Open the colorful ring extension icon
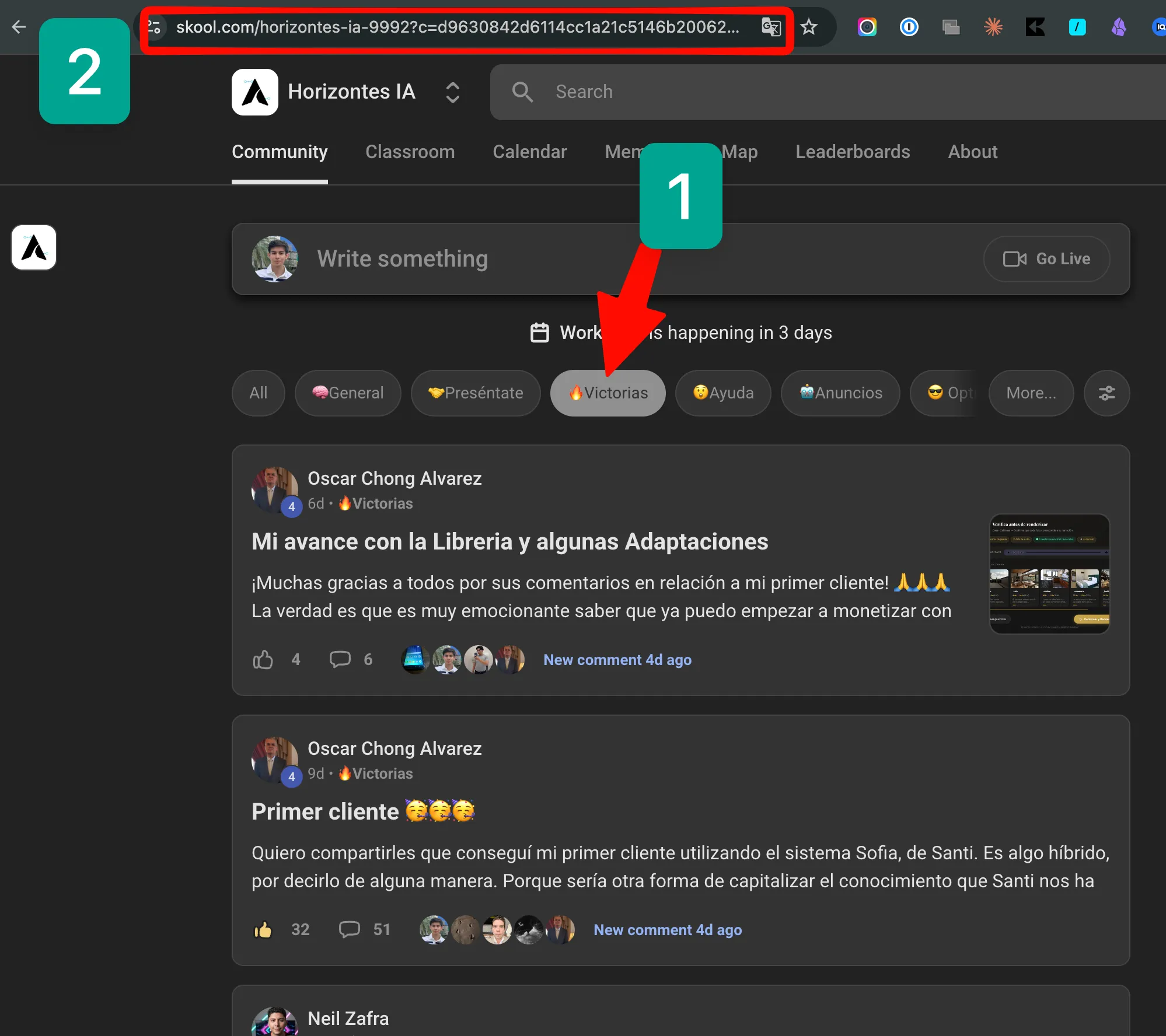This screenshot has height=1036, width=1166. click(x=867, y=27)
